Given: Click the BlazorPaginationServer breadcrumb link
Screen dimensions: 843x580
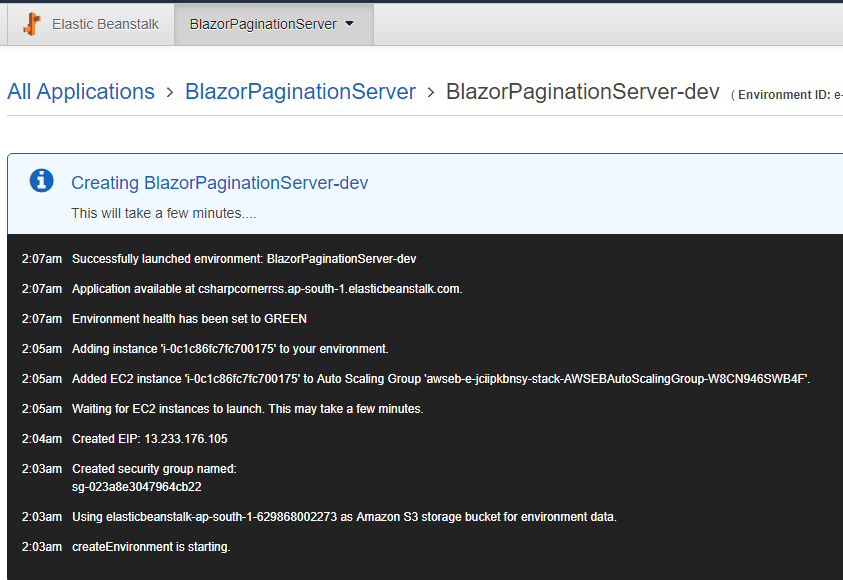Looking at the screenshot, I should tap(300, 91).
